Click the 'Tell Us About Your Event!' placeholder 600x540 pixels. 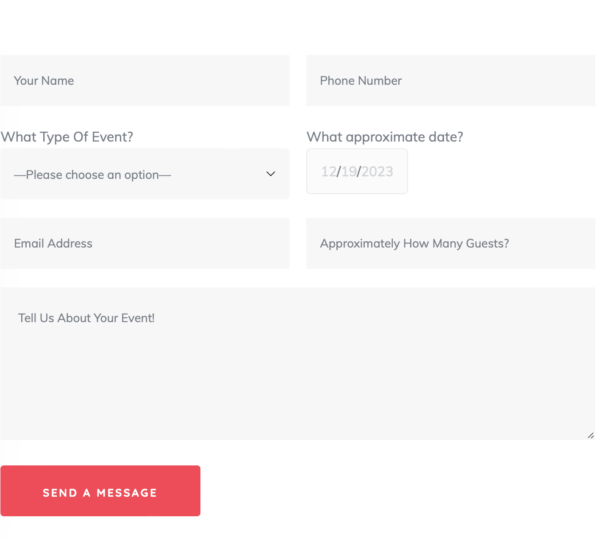tap(86, 318)
